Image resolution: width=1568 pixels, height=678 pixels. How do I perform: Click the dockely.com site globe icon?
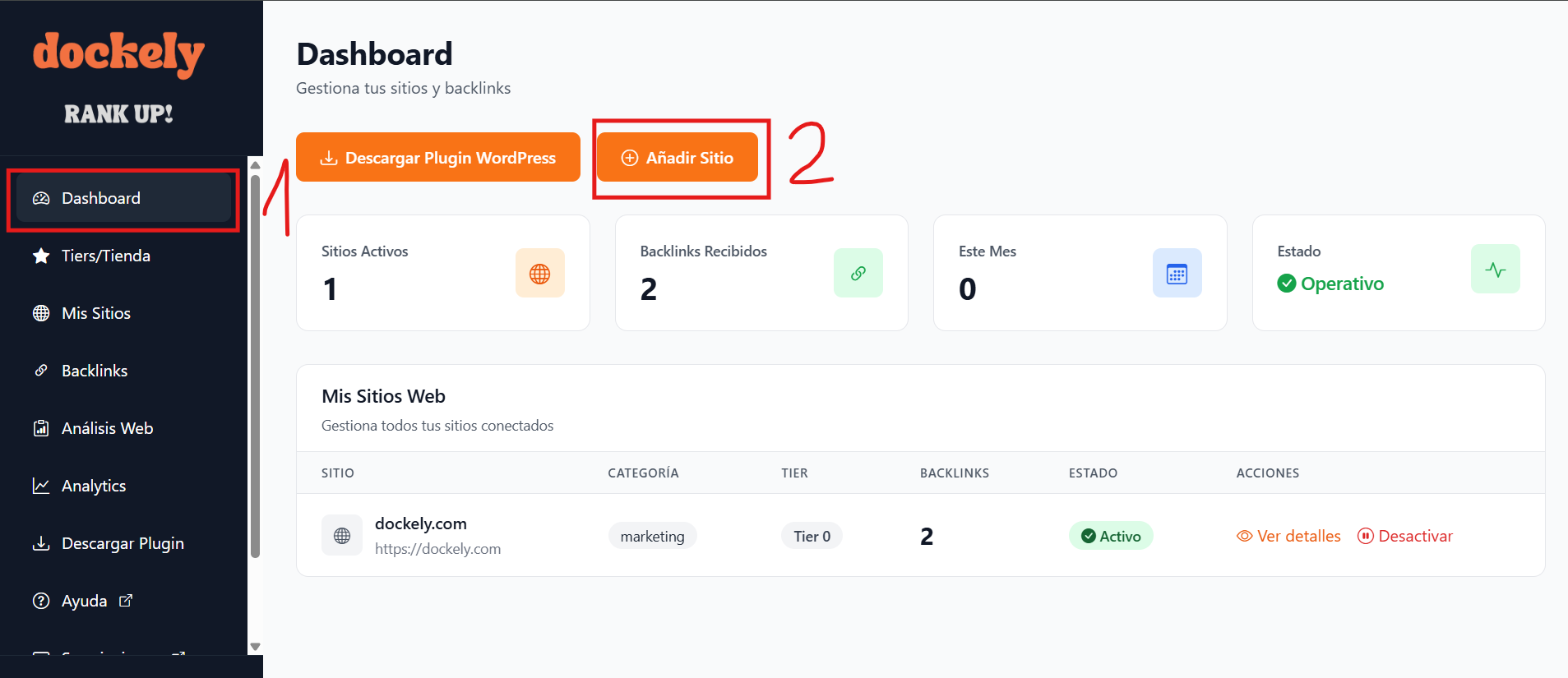click(x=342, y=536)
